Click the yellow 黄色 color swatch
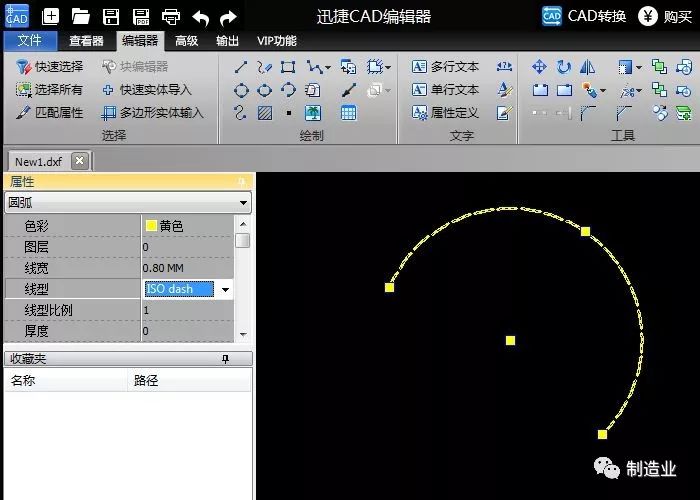 pyautogui.click(x=151, y=226)
